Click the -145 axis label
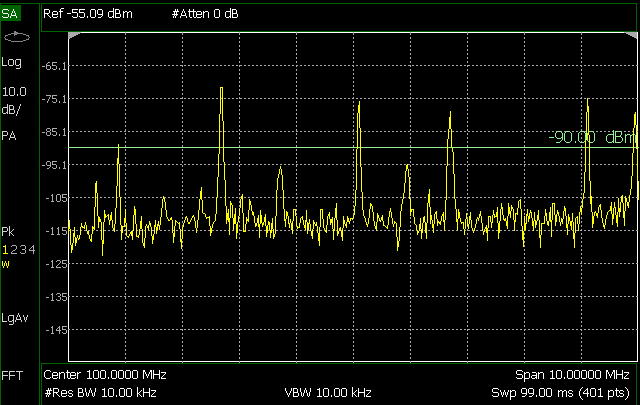This screenshot has height=405, width=640. point(57,330)
